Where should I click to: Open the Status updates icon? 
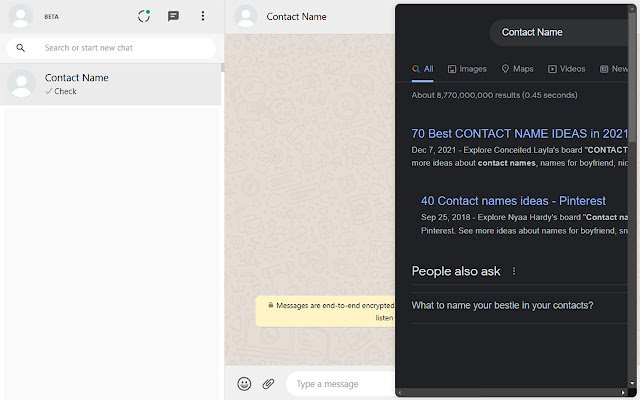[x=144, y=16]
